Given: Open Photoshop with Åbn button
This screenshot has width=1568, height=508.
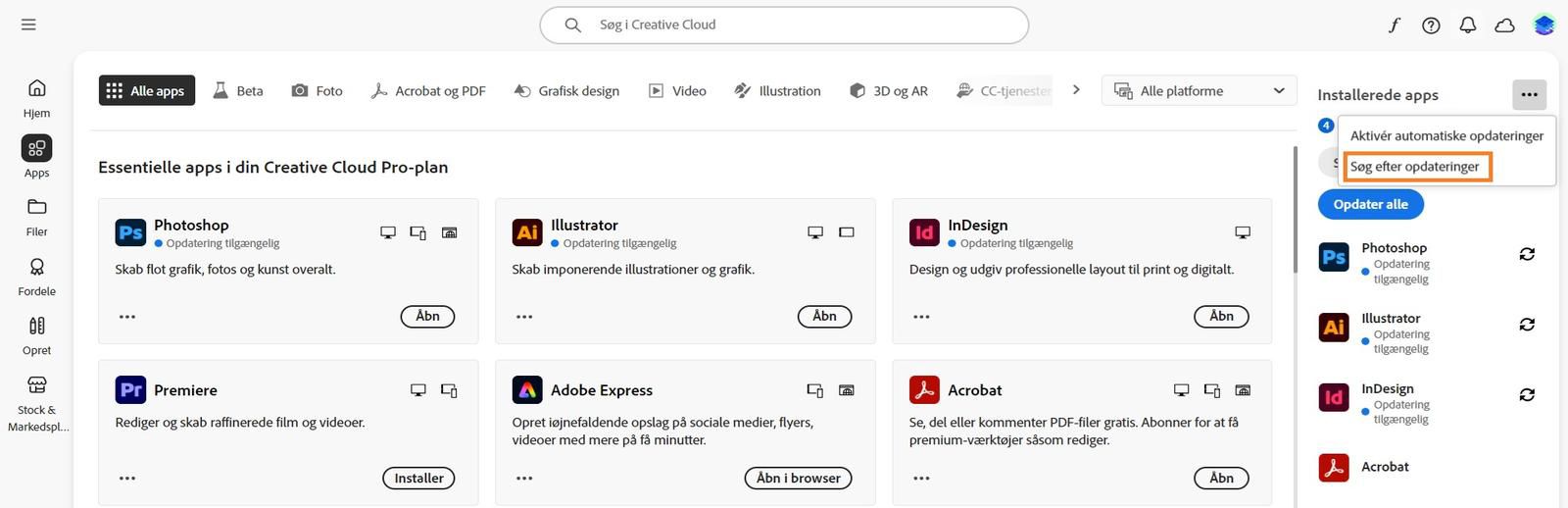Looking at the screenshot, I should [x=427, y=316].
